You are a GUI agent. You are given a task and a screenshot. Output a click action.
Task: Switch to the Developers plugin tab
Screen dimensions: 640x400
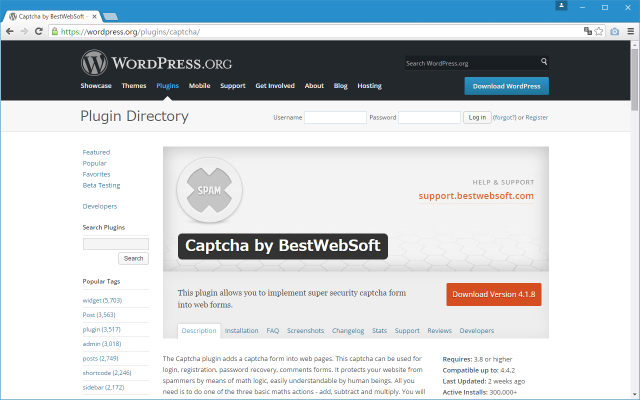tap(477, 331)
